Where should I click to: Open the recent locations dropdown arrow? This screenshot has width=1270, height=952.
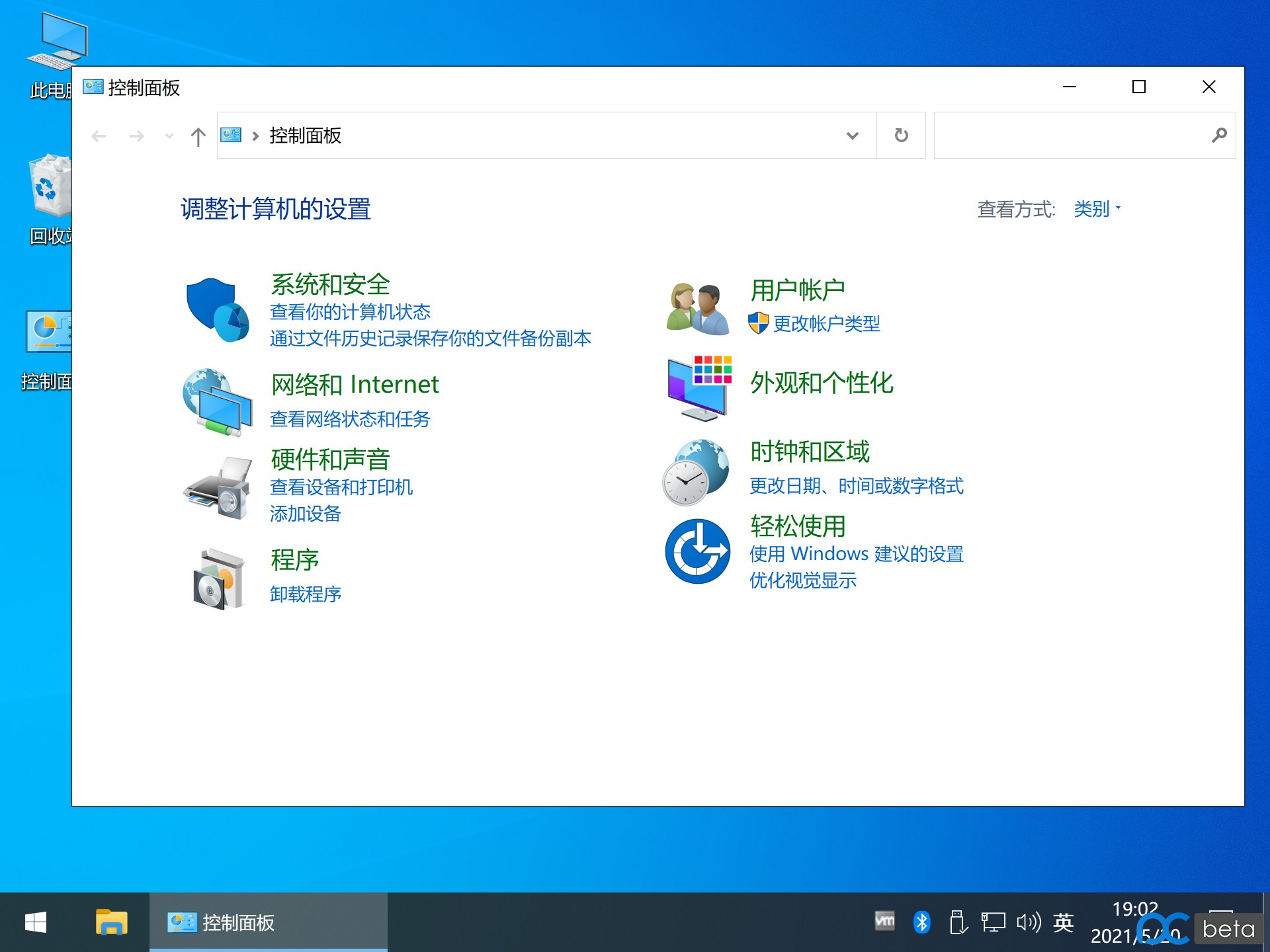[169, 136]
